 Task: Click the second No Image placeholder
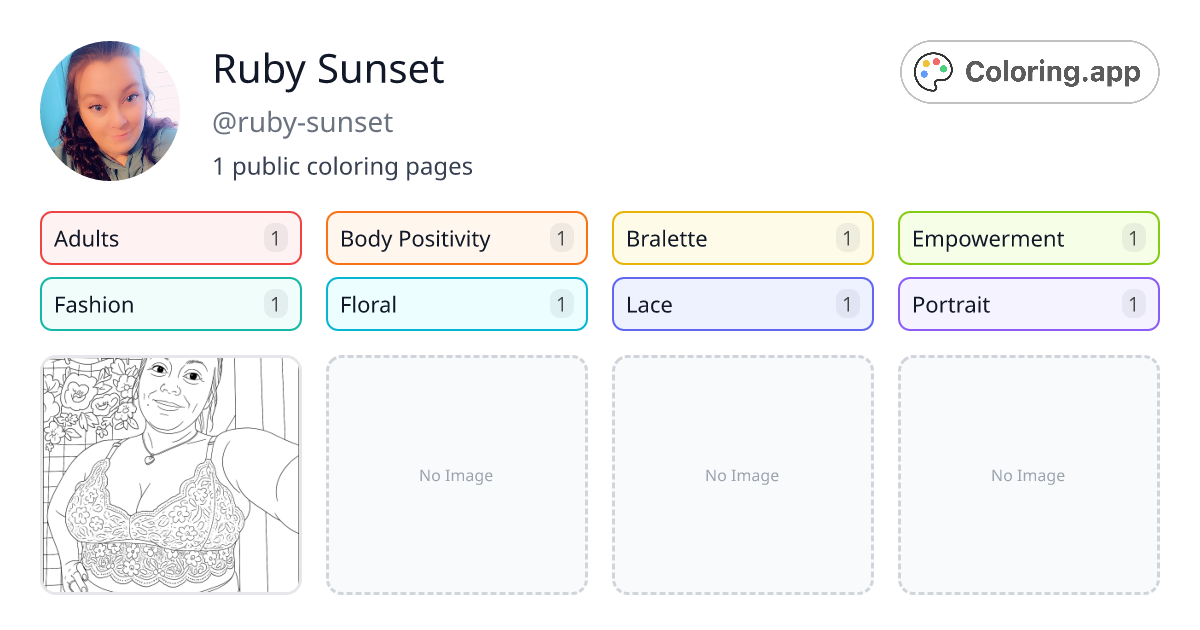(456, 475)
